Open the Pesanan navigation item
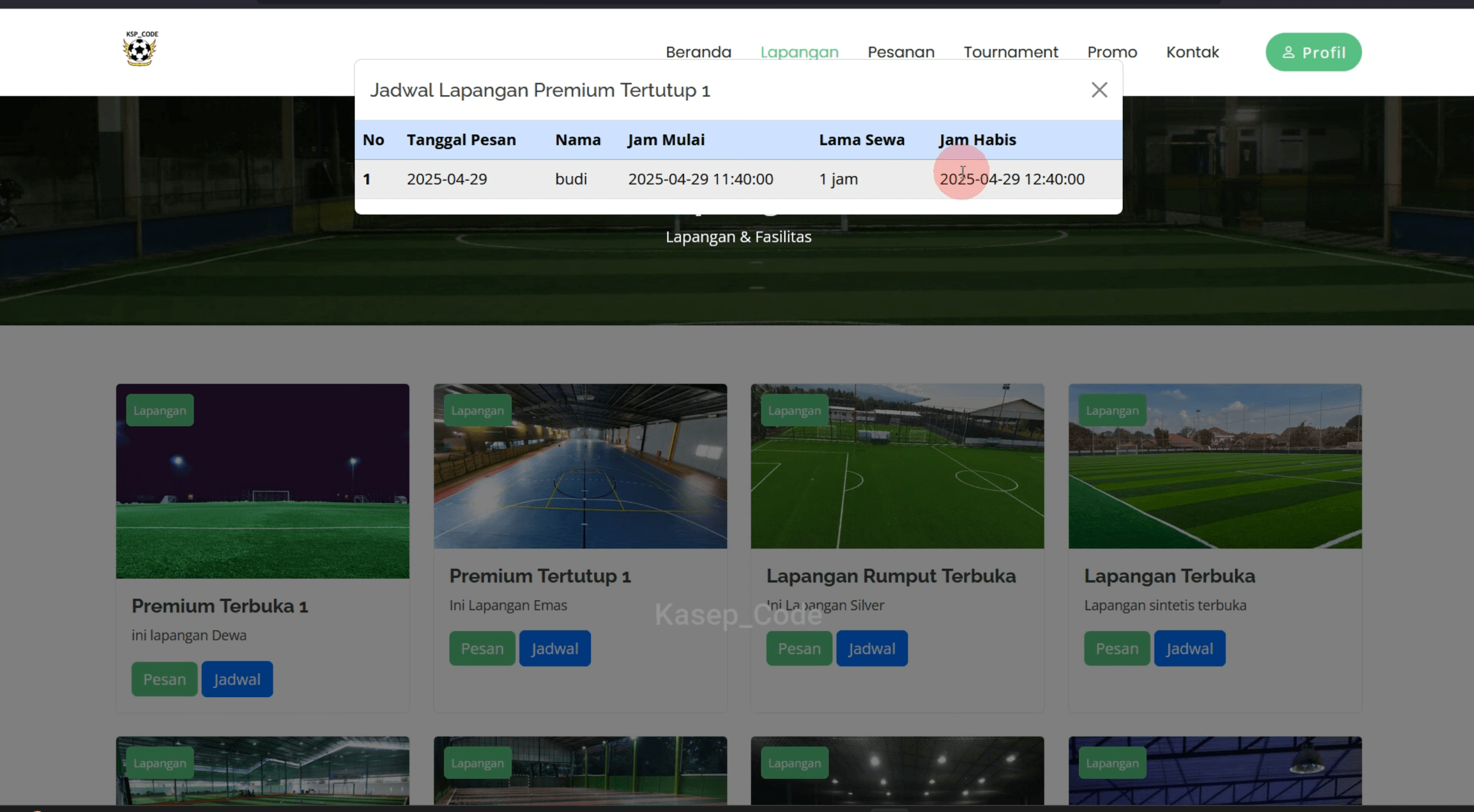Screen dimensions: 1474x812 tap(901, 52)
